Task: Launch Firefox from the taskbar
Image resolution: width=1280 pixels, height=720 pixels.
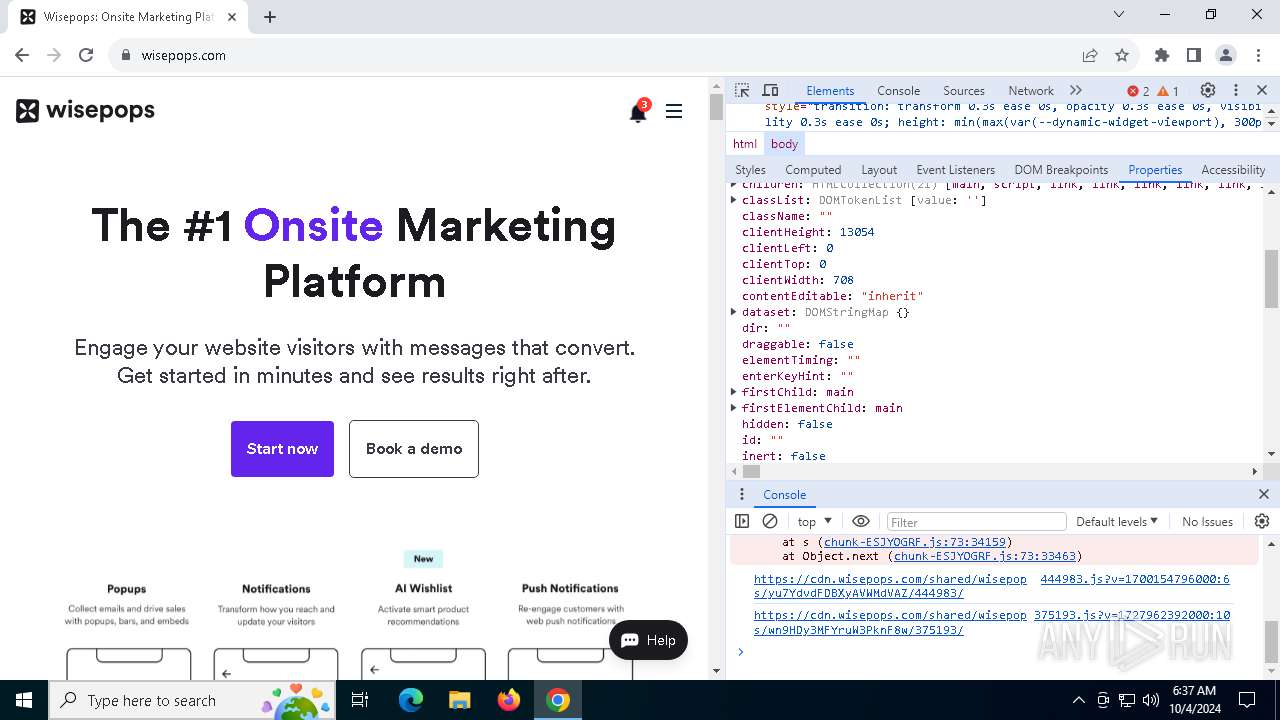Action: tap(509, 700)
